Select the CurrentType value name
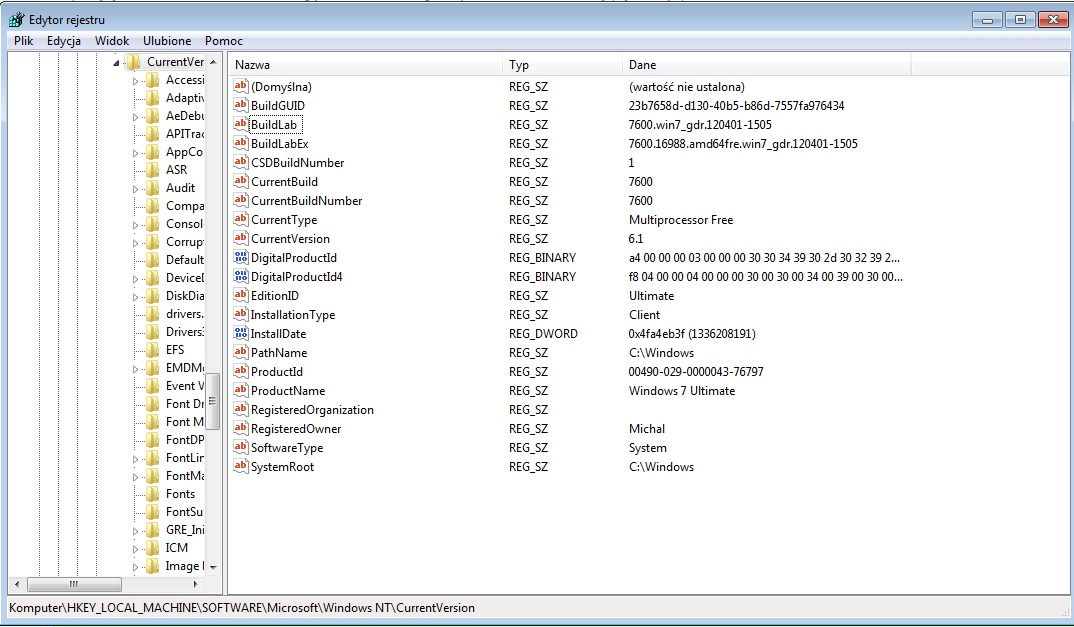 click(284, 220)
